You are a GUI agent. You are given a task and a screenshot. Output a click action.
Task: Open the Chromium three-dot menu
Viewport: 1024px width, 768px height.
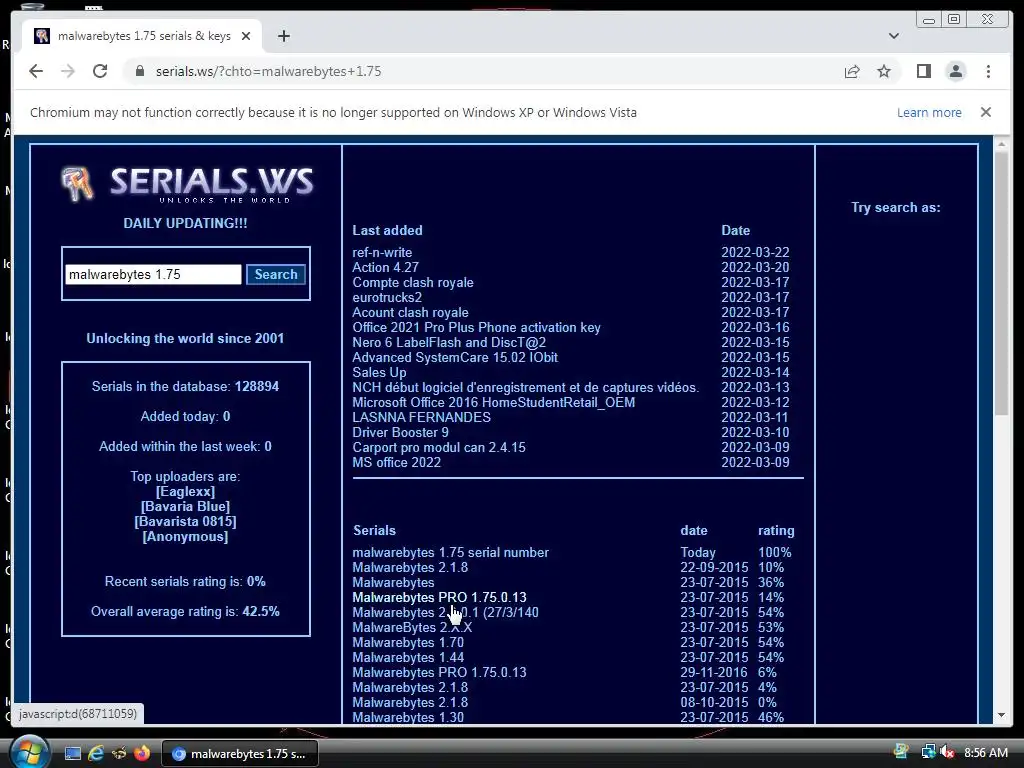coord(988,71)
